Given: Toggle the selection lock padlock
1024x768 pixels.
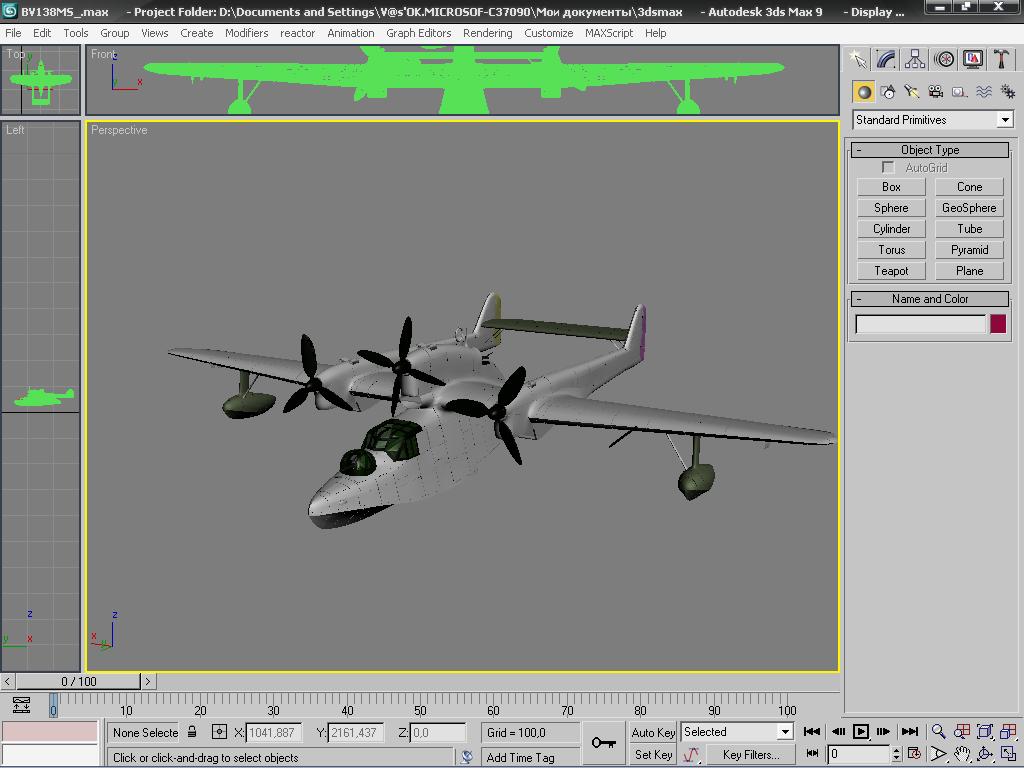Looking at the screenshot, I should coord(193,732).
